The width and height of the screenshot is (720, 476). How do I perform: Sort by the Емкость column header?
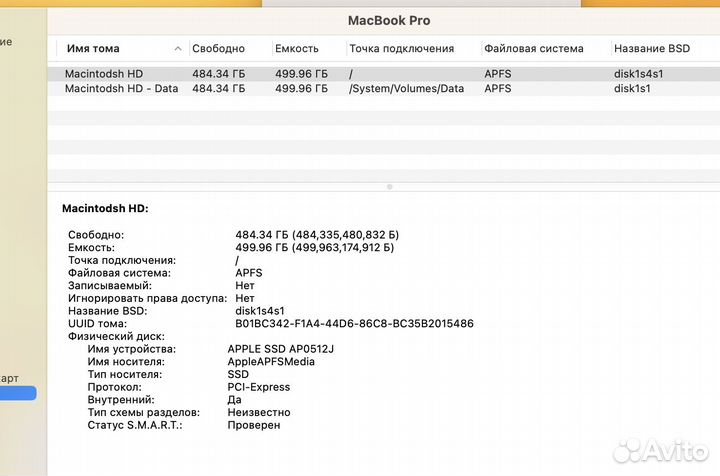(x=297, y=48)
